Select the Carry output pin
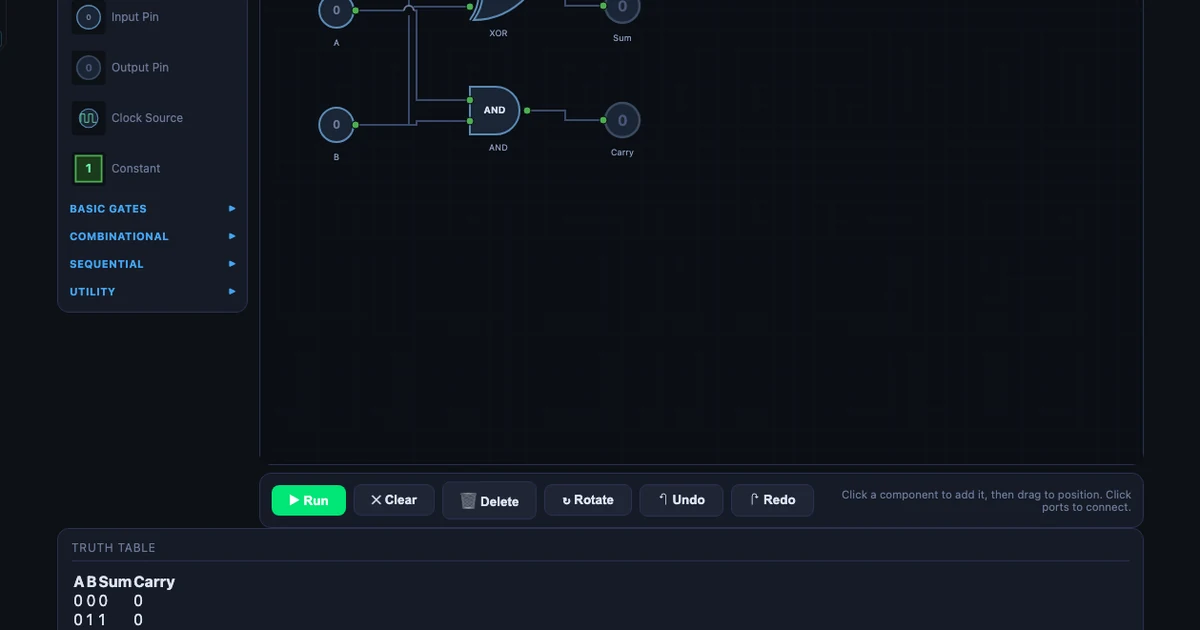 622,120
